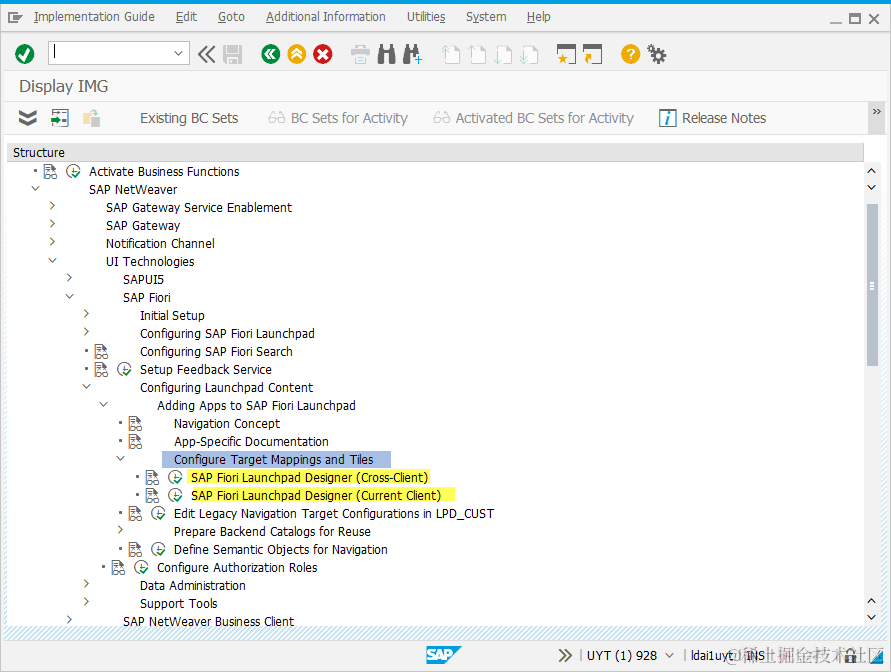Click the Print icon

coord(360,55)
